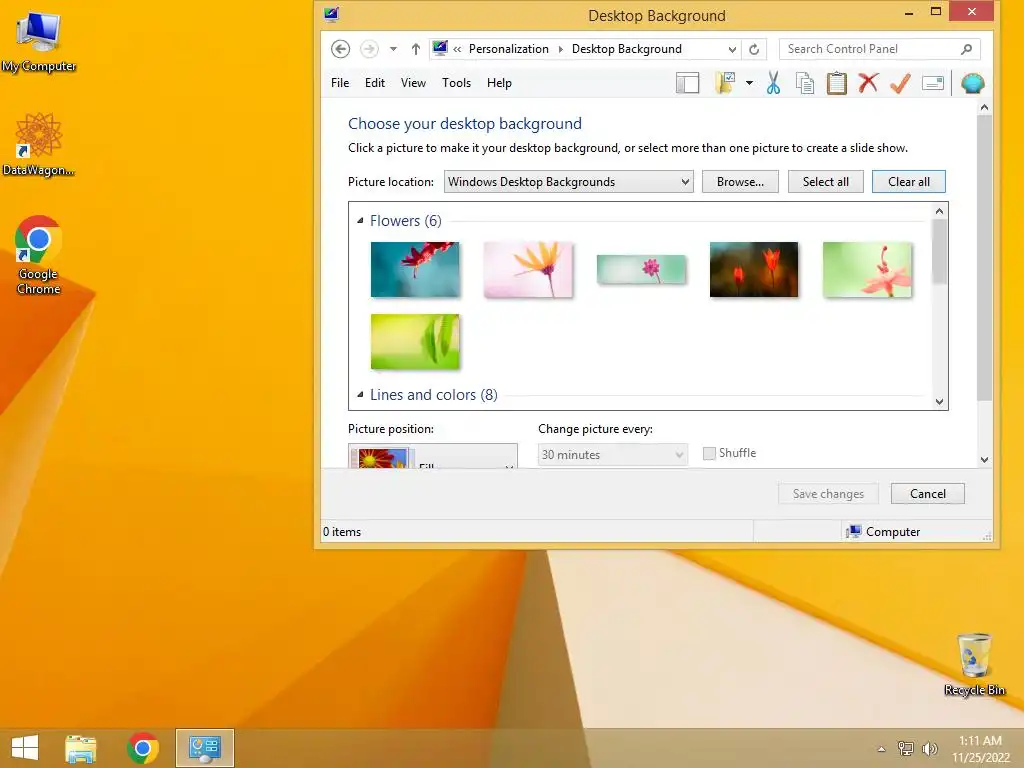Click the Control Panel taskbar button

coord(204,748)
